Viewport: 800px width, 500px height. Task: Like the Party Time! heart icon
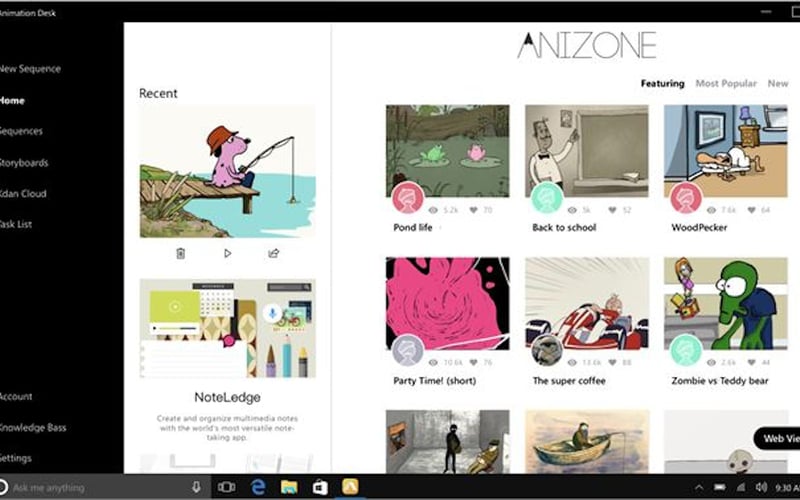pyautogui.click(x=473, y=362)
